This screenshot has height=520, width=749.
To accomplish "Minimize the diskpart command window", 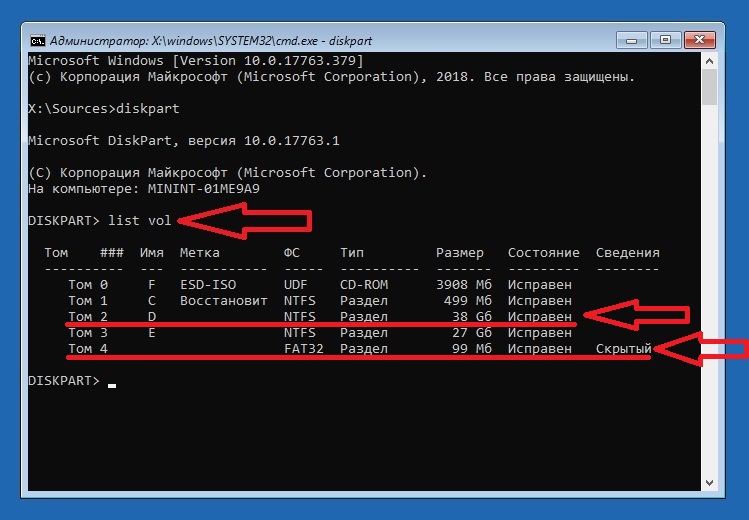I will pos(631,40).
